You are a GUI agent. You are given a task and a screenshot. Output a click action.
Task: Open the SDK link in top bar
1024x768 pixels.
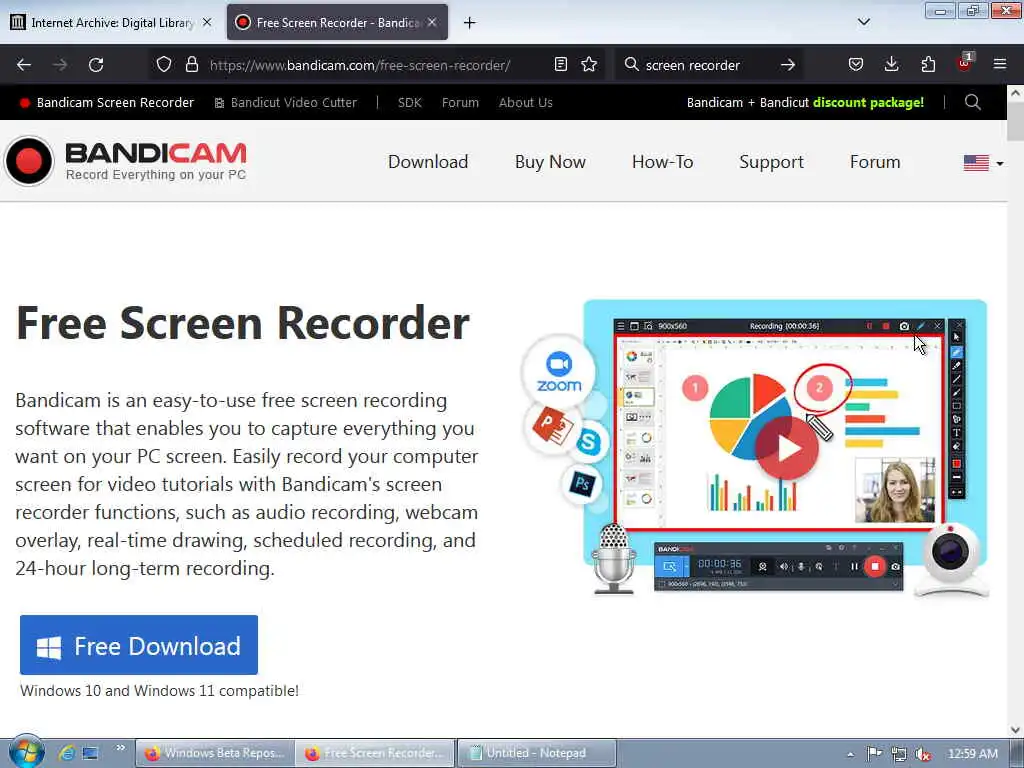(409, 103)
